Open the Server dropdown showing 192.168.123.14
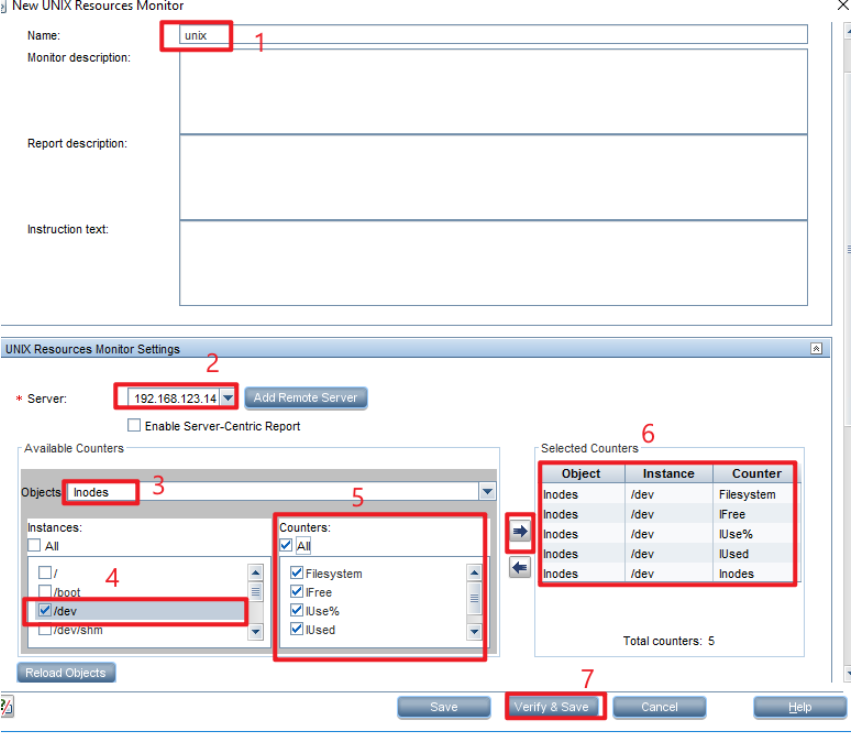The height and width of the screenshot is (742, 852). click(227, 396)
